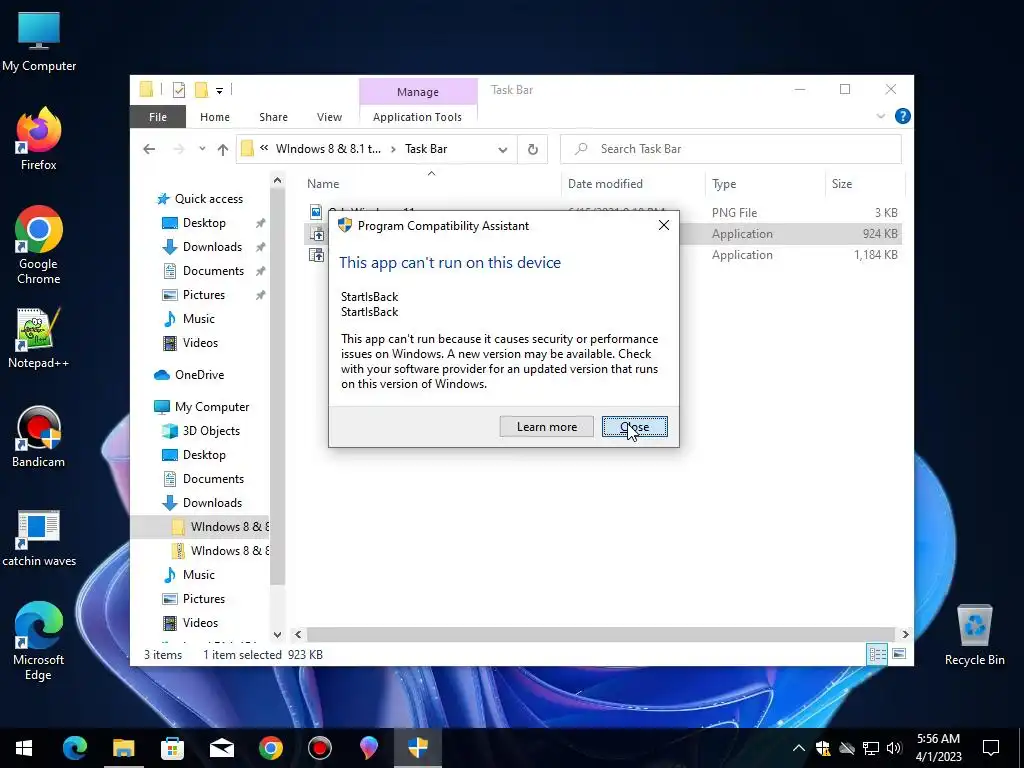Select pinned Documents under Quick access

click(x=213, y=271)
